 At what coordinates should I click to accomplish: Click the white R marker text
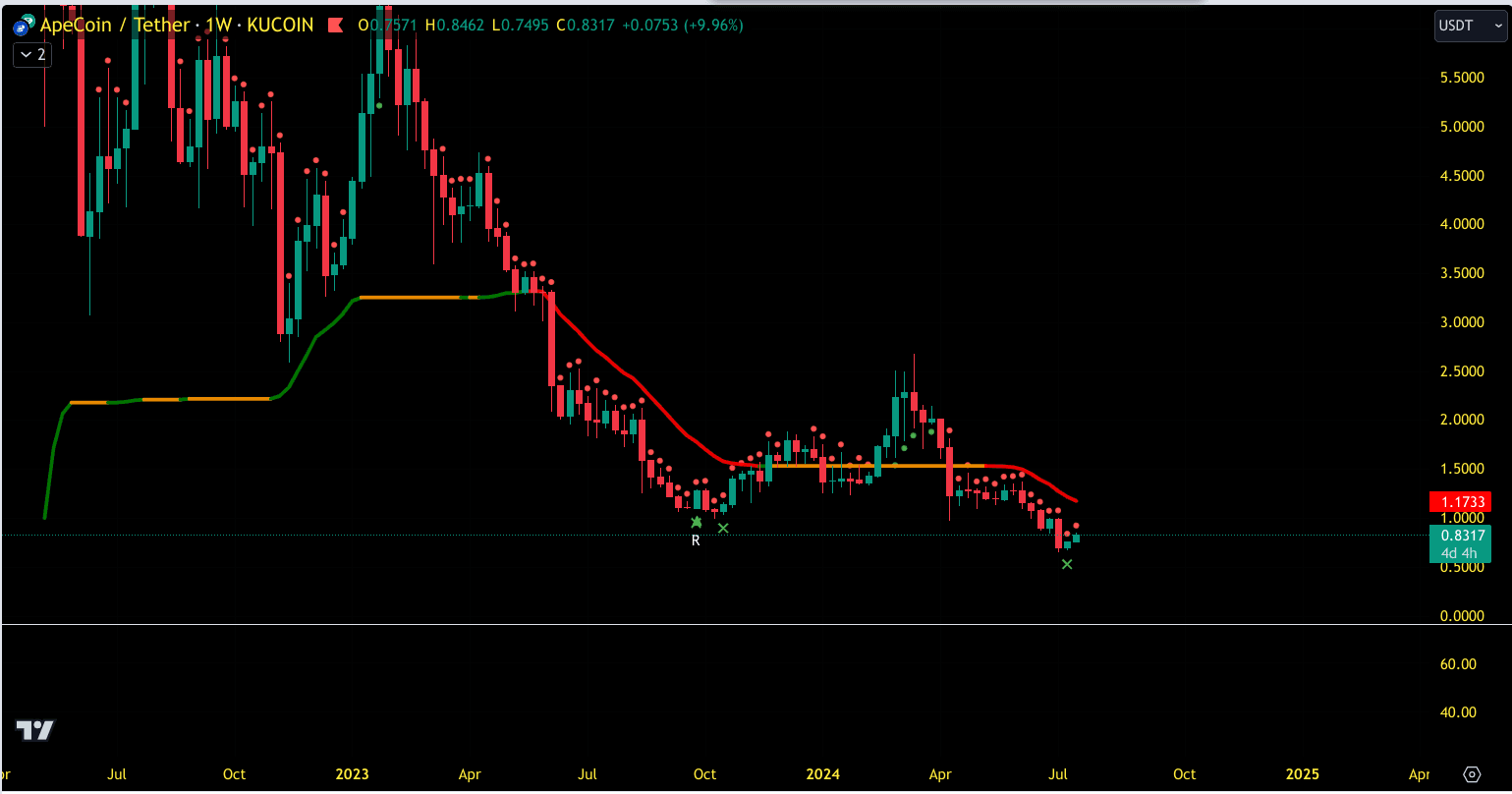[x=696, y=540]
